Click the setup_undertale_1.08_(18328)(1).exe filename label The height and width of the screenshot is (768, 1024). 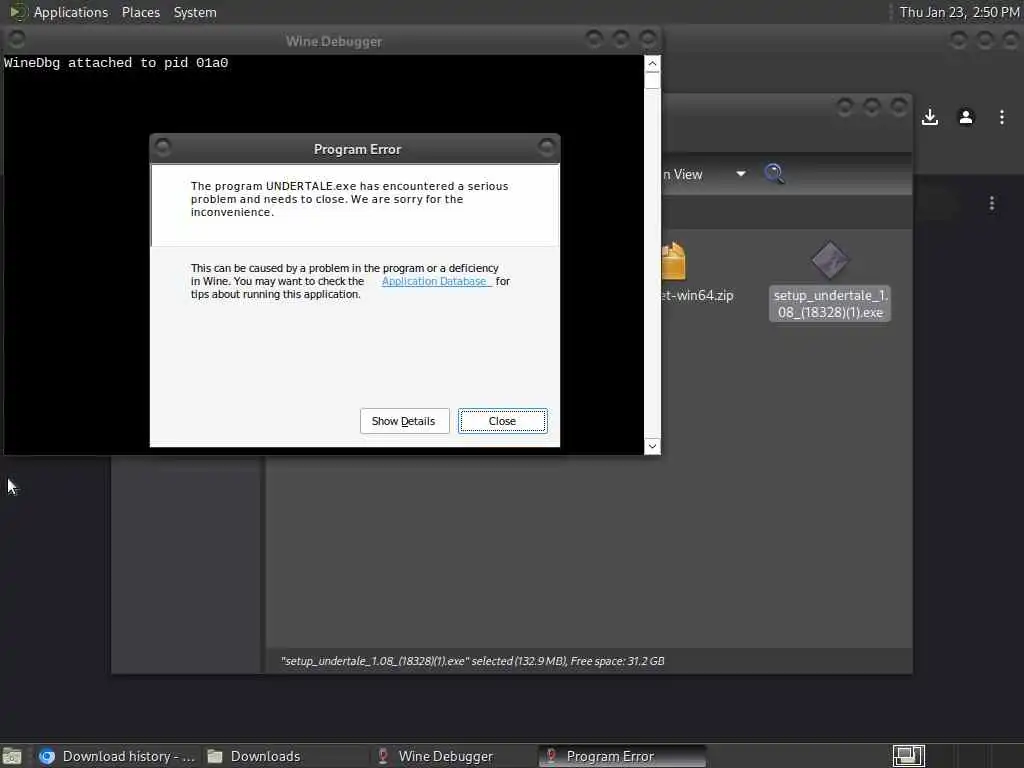coord(830,304)
